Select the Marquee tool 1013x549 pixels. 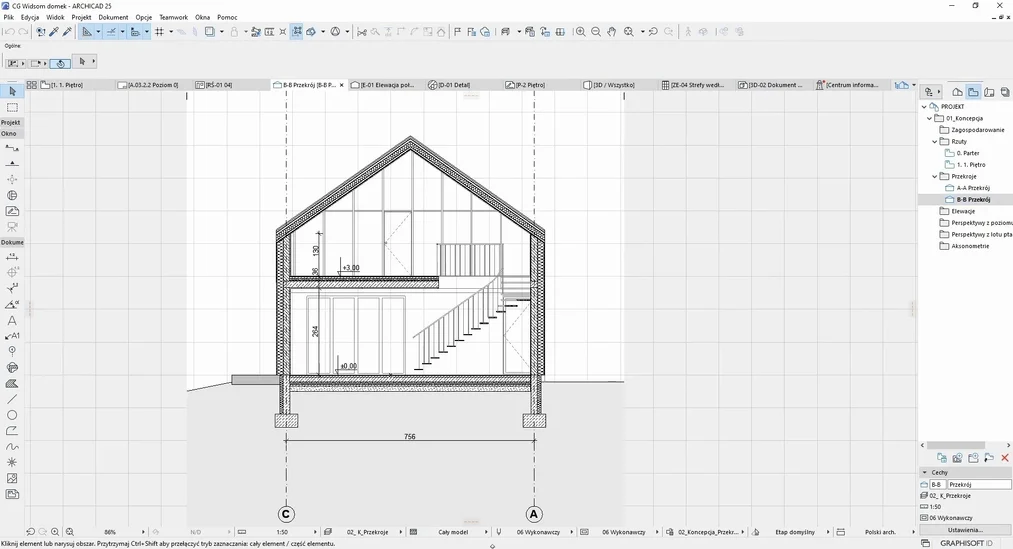coord(12,107)
